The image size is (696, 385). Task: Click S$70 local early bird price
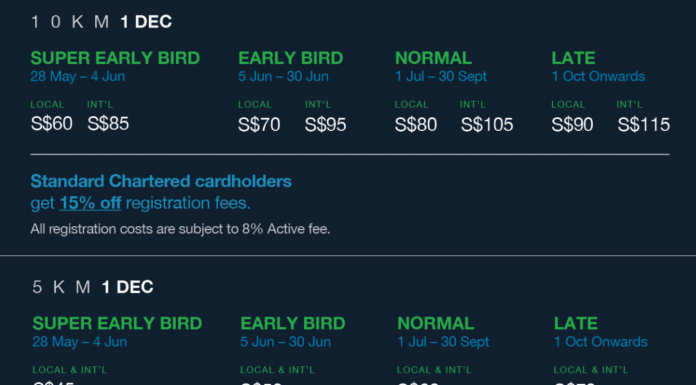[259, 125]
